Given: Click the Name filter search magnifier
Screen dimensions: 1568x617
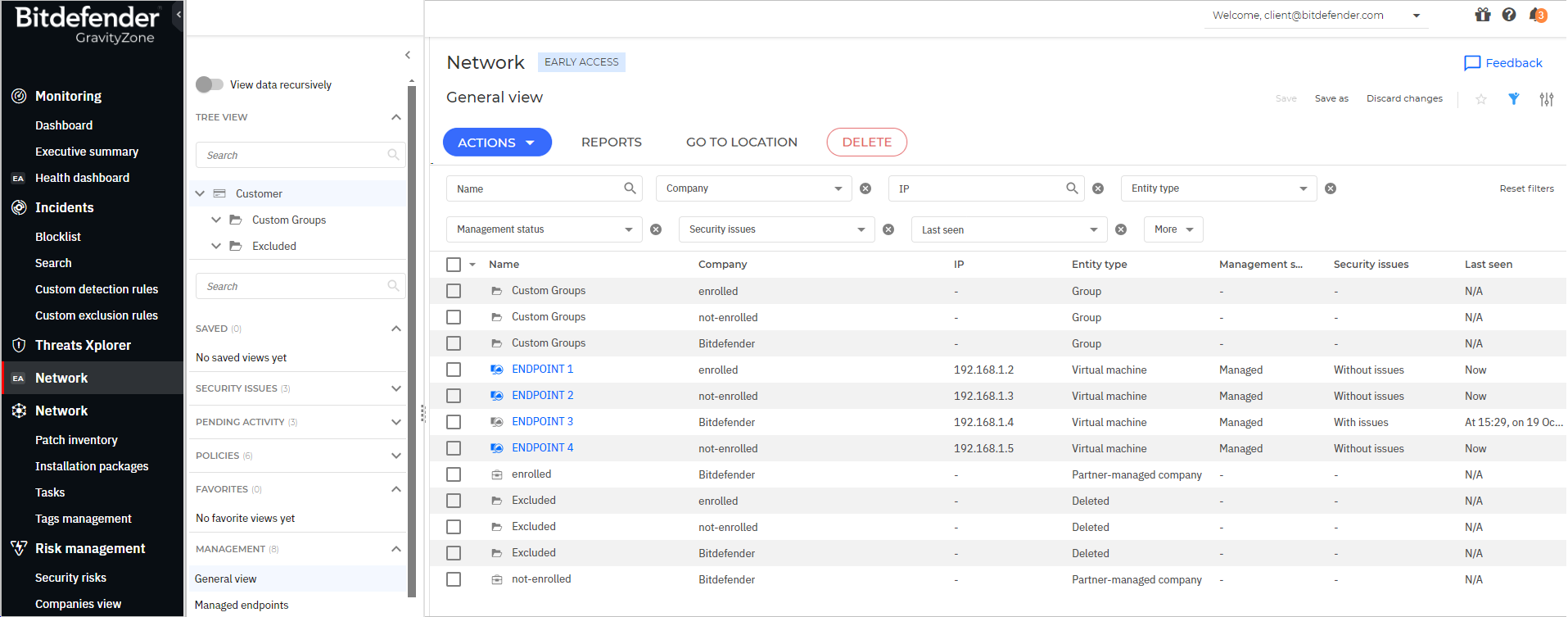Looking at the screenshot, I should pyautogui.click(x=630, y=188).
